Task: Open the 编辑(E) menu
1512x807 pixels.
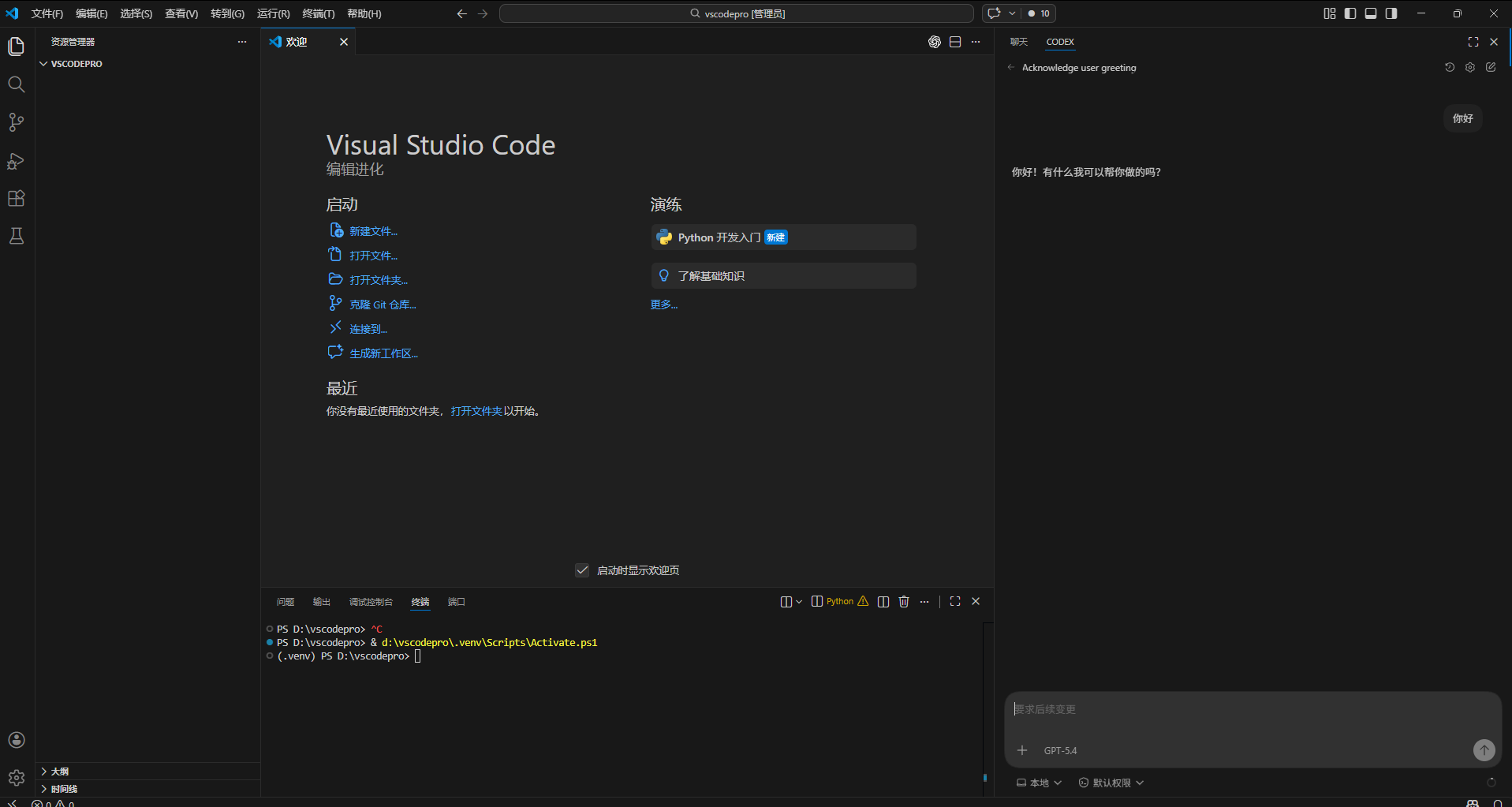Action: (x=91, y=13)
